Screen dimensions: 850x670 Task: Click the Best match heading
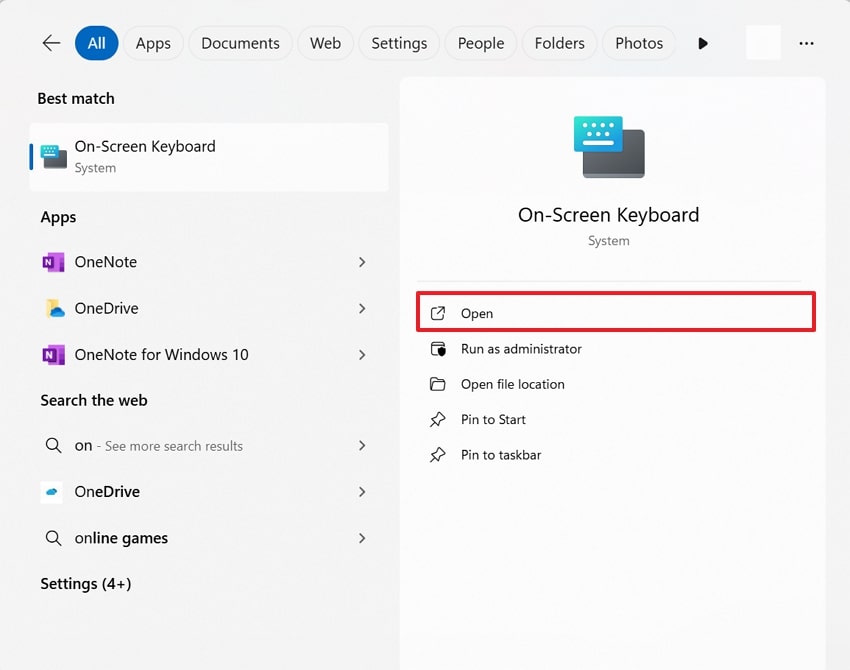pos(76,99)
